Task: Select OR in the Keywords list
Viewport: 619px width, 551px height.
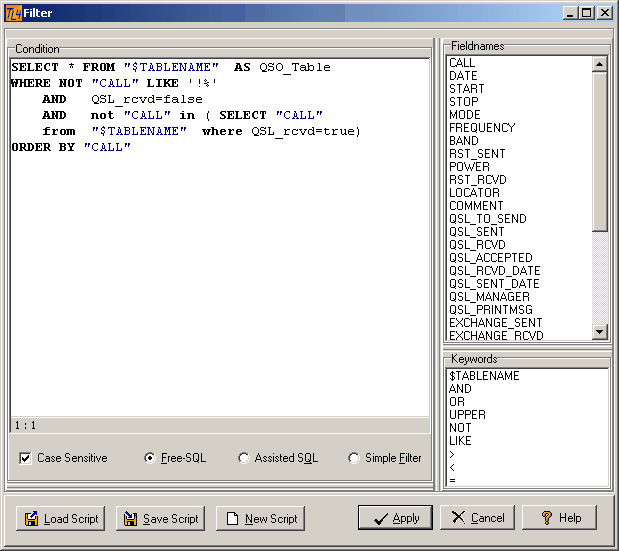Action: tap(457, 402)
